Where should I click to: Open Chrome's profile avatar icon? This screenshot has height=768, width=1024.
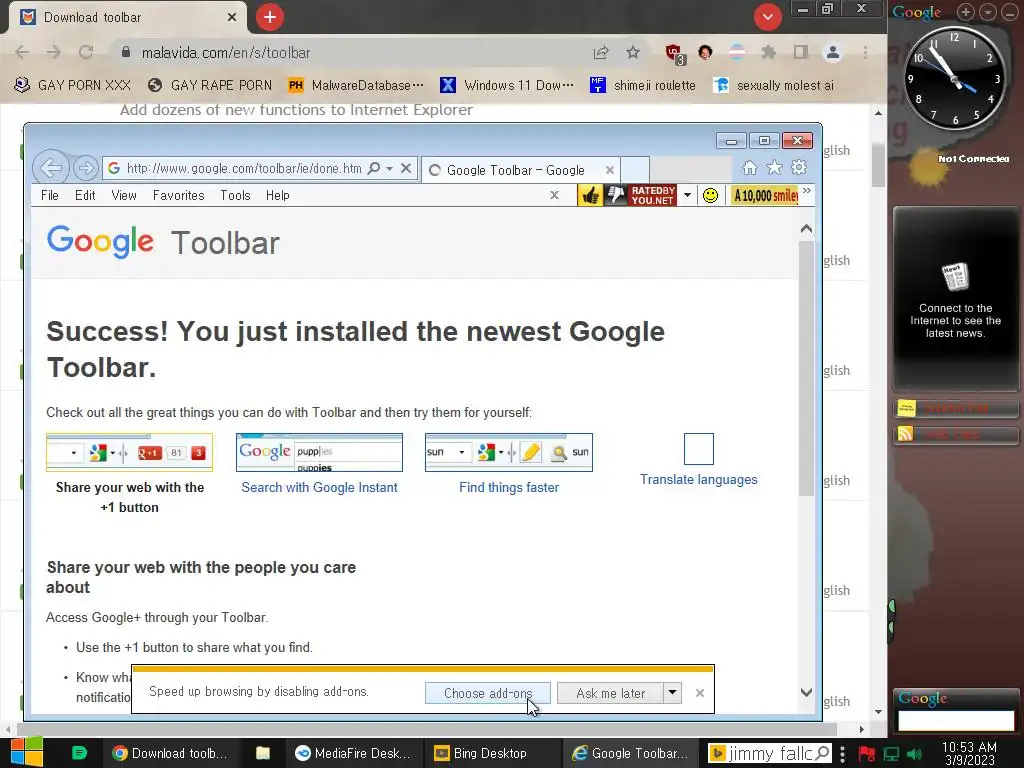click(833, 52)
